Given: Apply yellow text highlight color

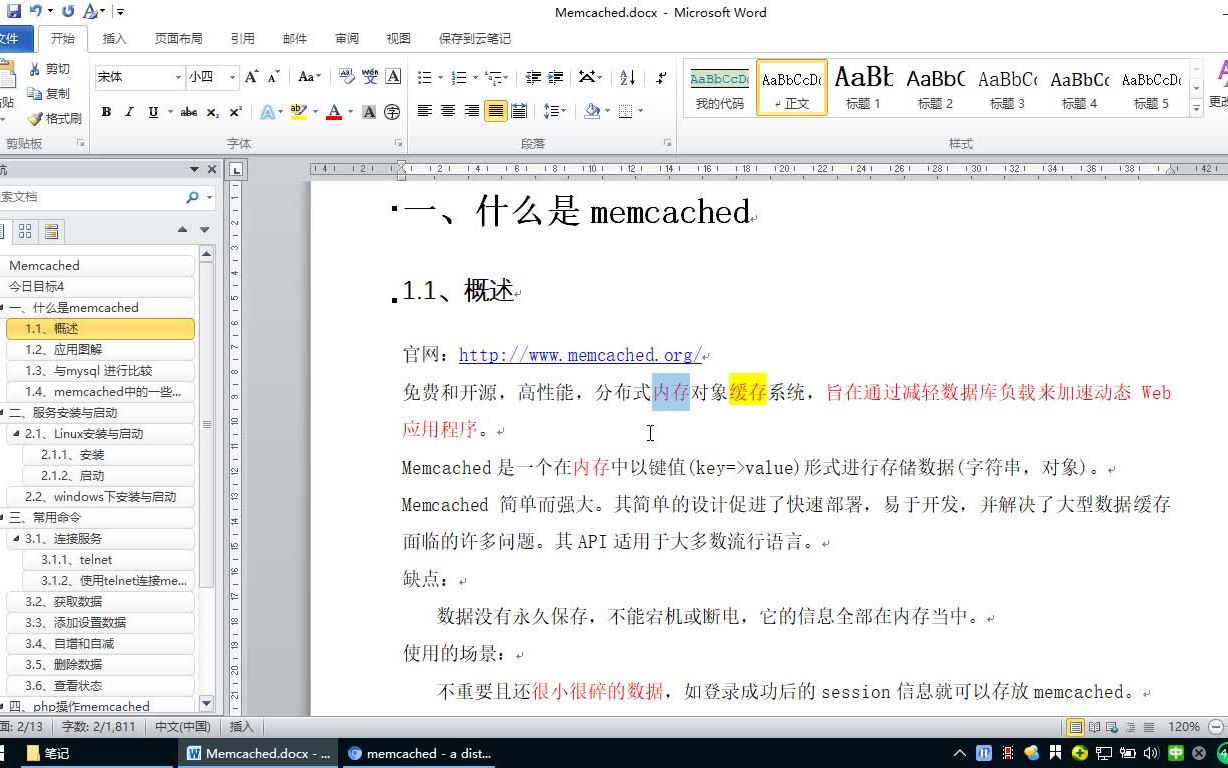Looking at the screenshot, I should point(298,112).
